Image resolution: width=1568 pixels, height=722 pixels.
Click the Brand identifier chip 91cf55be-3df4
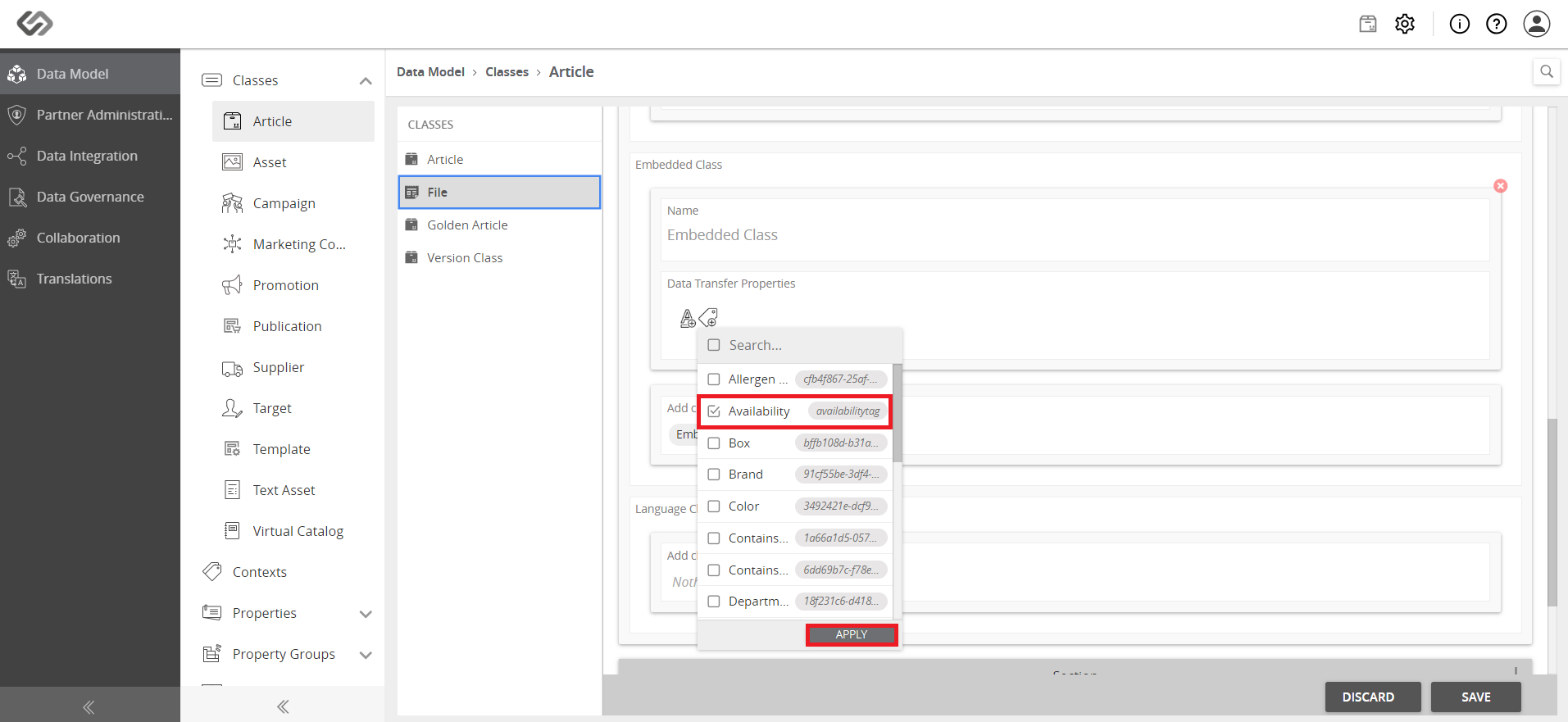841,475
